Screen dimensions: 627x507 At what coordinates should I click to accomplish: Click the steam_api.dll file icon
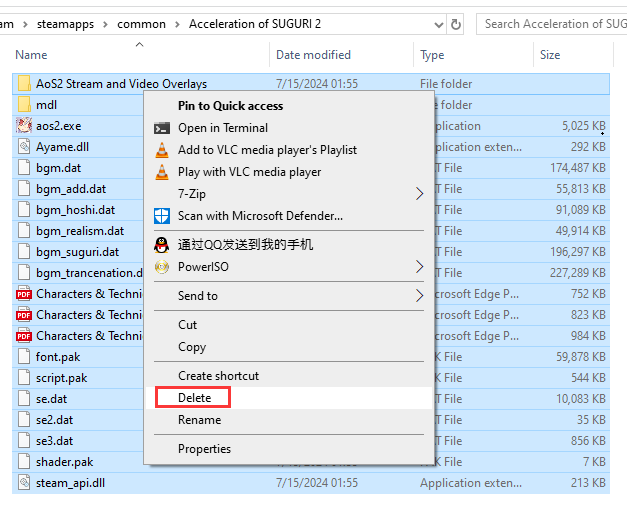tap(24, 483)
